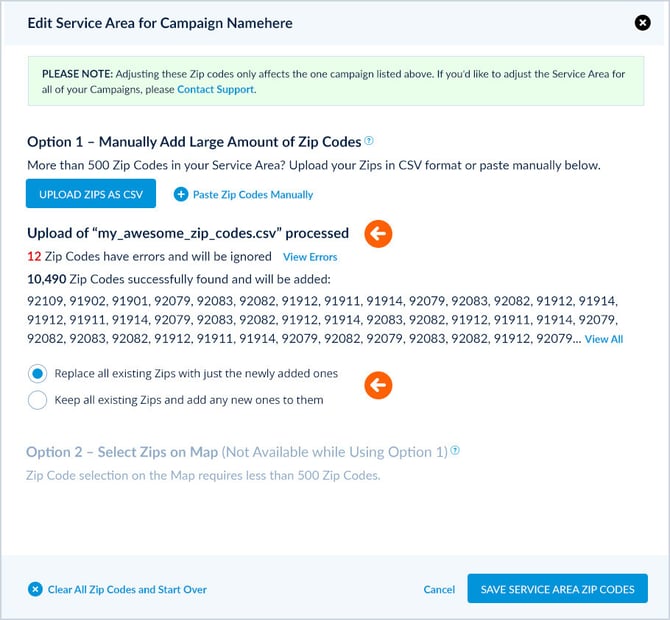Click the first zip code 92109
Viewport: 670px width, 620px height.
45,301
